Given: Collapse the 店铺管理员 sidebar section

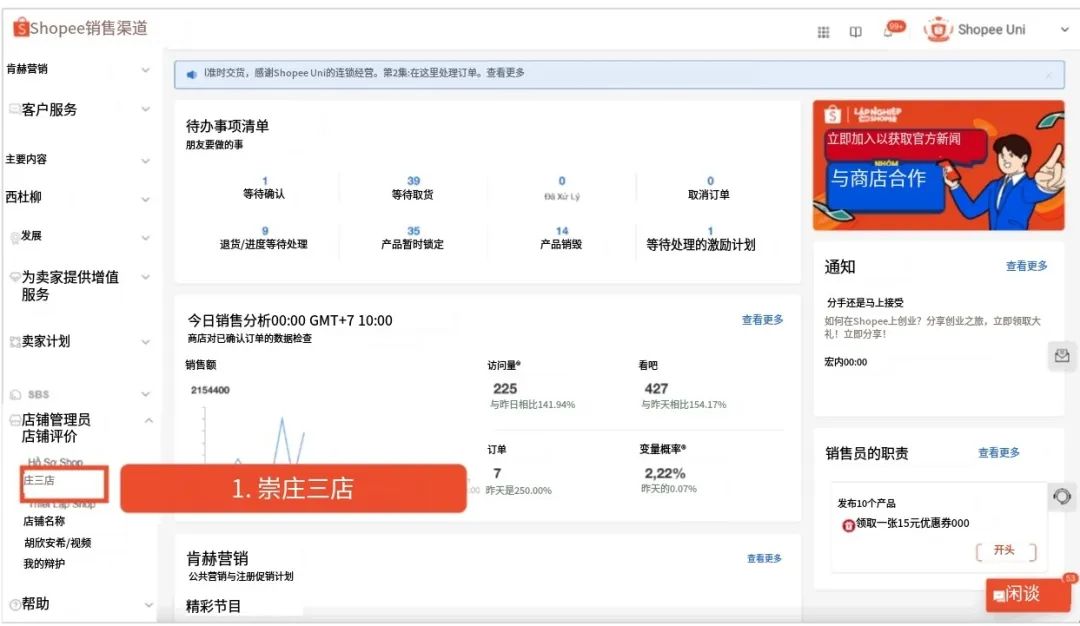Looking at the screenshot, I should pos(148,421).
